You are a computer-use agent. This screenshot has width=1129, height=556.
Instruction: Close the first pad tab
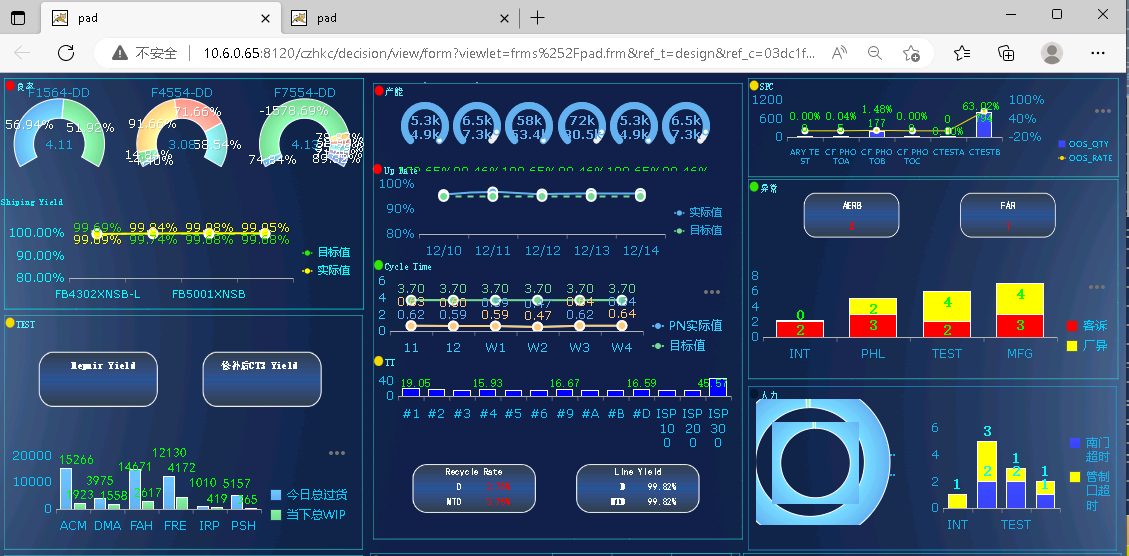coord(265,18)
